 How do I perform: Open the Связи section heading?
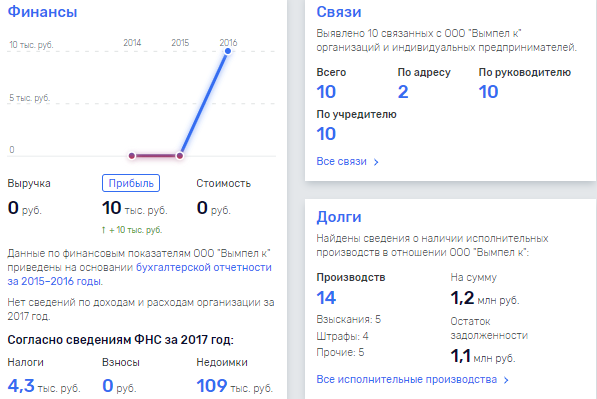pyautogui.click(x=339, y=12)
